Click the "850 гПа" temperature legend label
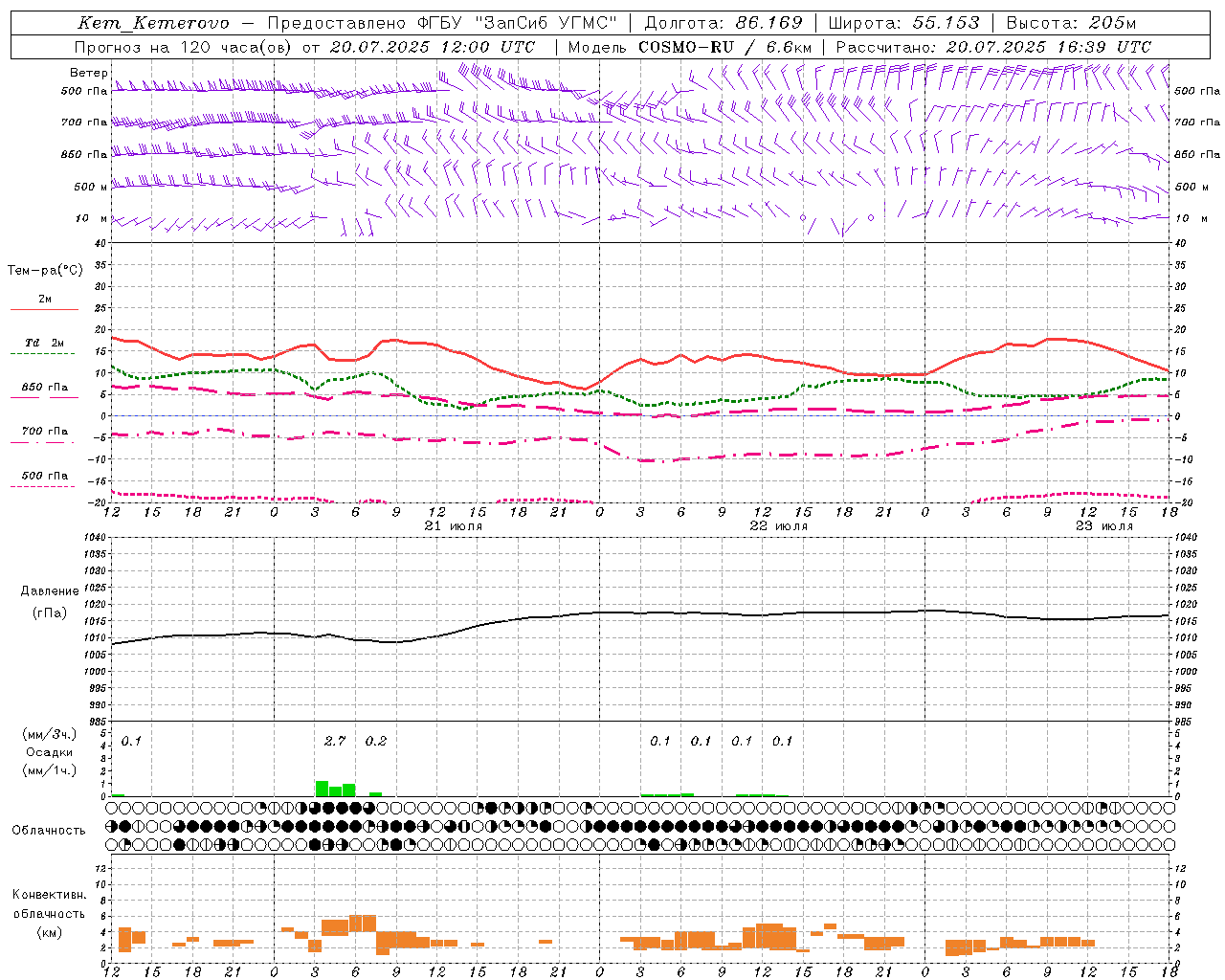The image size is (1225, 980). tap(45, 388)
